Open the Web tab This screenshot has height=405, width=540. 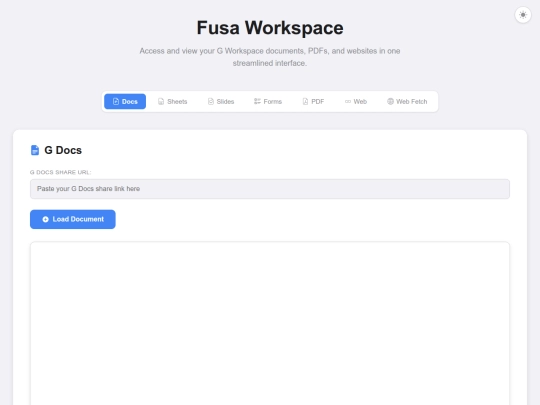(x=356, y=101)
